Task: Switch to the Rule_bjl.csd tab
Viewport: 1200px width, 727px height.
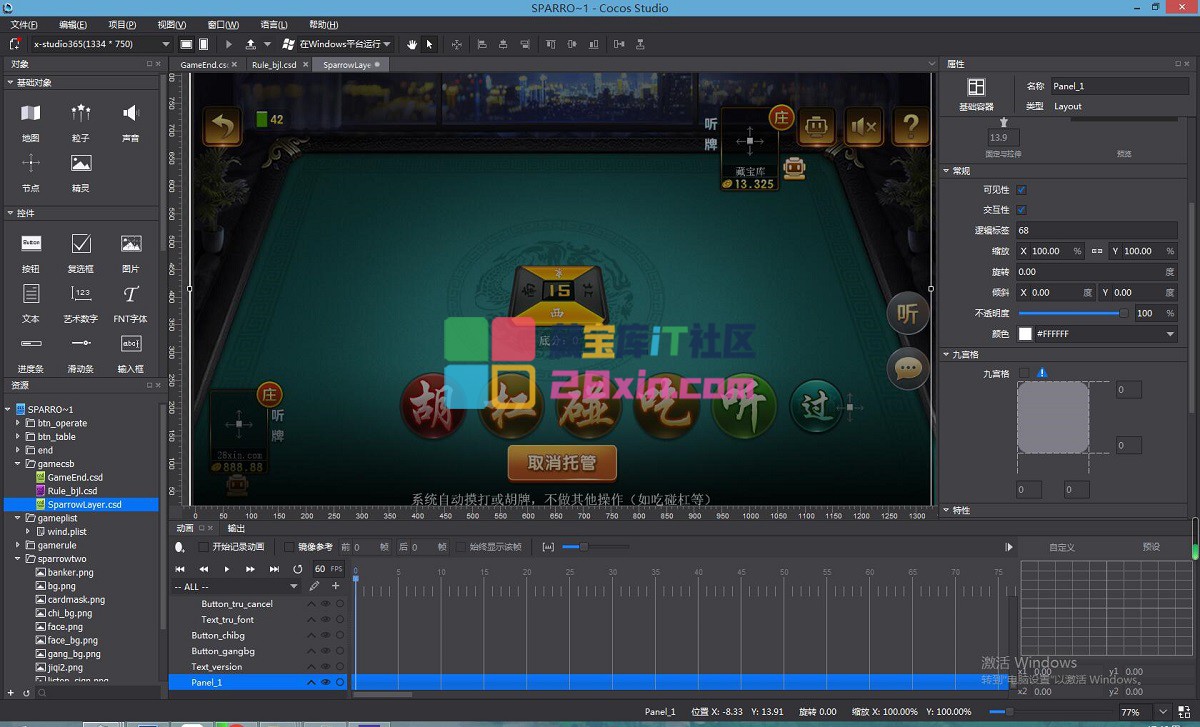Action: (274, 64)
